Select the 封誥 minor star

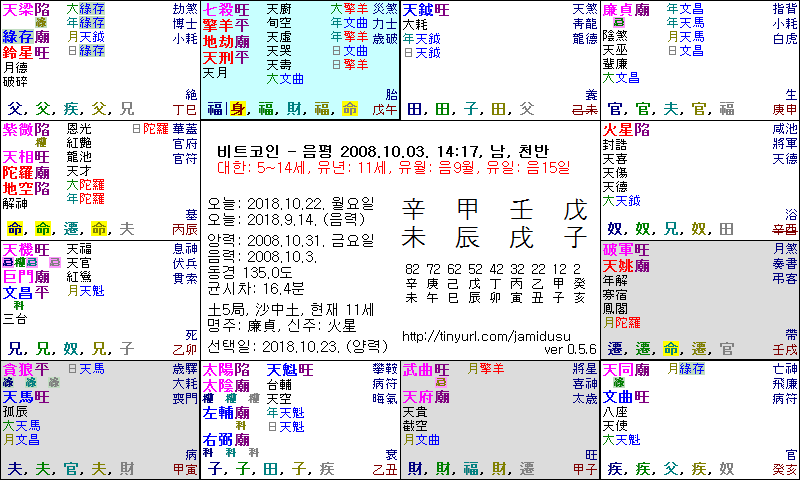[615, 145]
